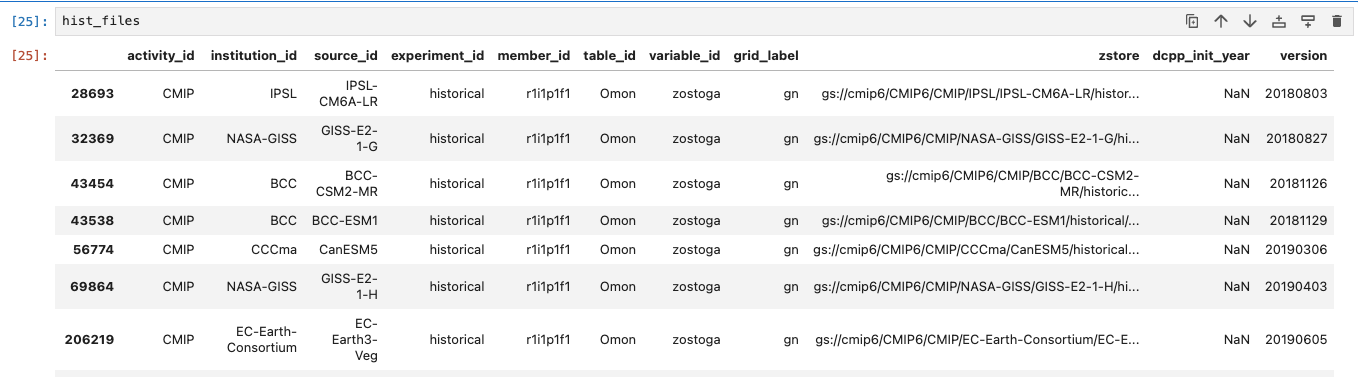Viewport: 1358px width, 377px height.
Task: Click the IPSL-CM6A-LR source cell
Action: click(x=358, y=94)
